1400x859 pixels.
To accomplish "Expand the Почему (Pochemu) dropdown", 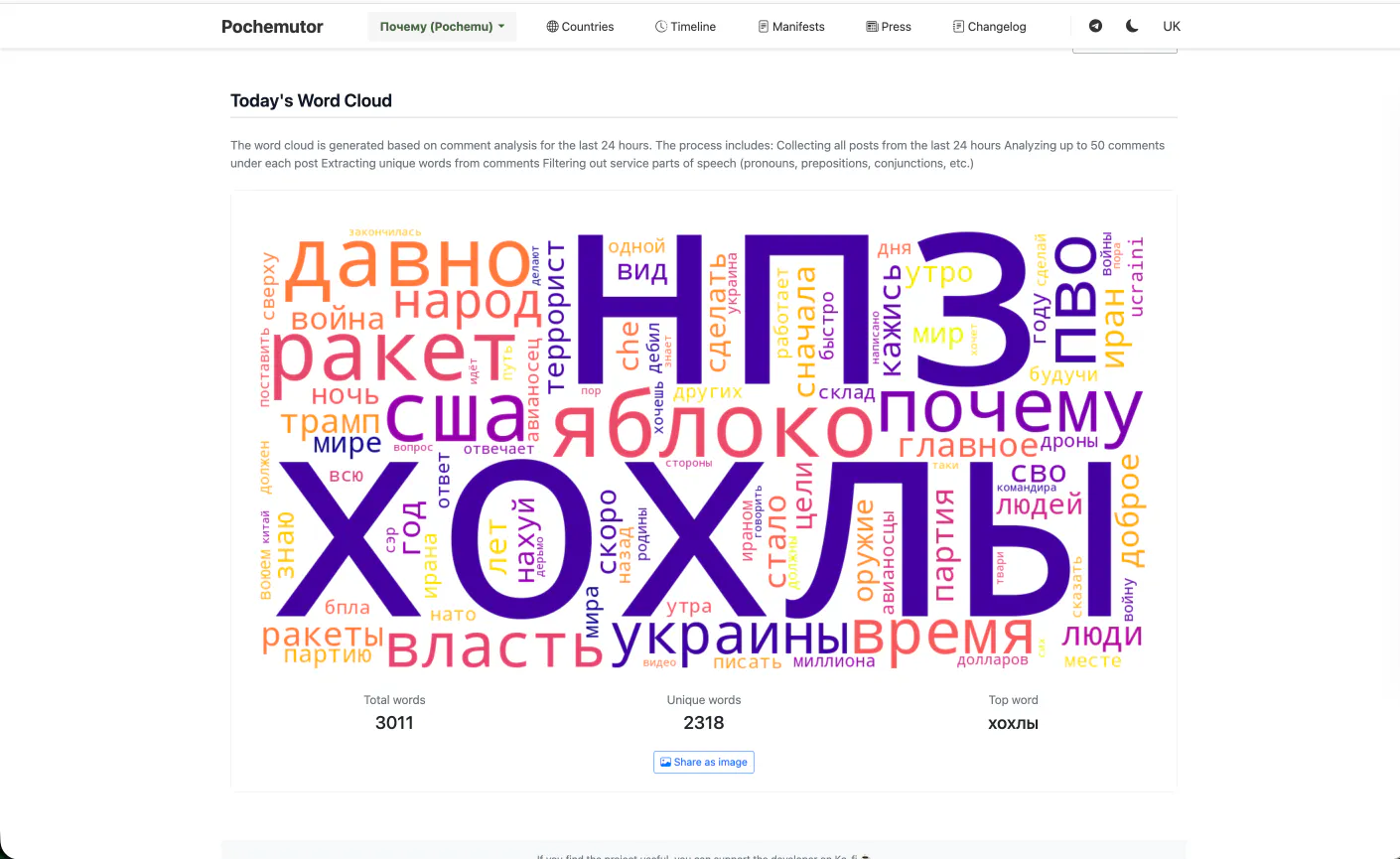I will coord(442,27).
